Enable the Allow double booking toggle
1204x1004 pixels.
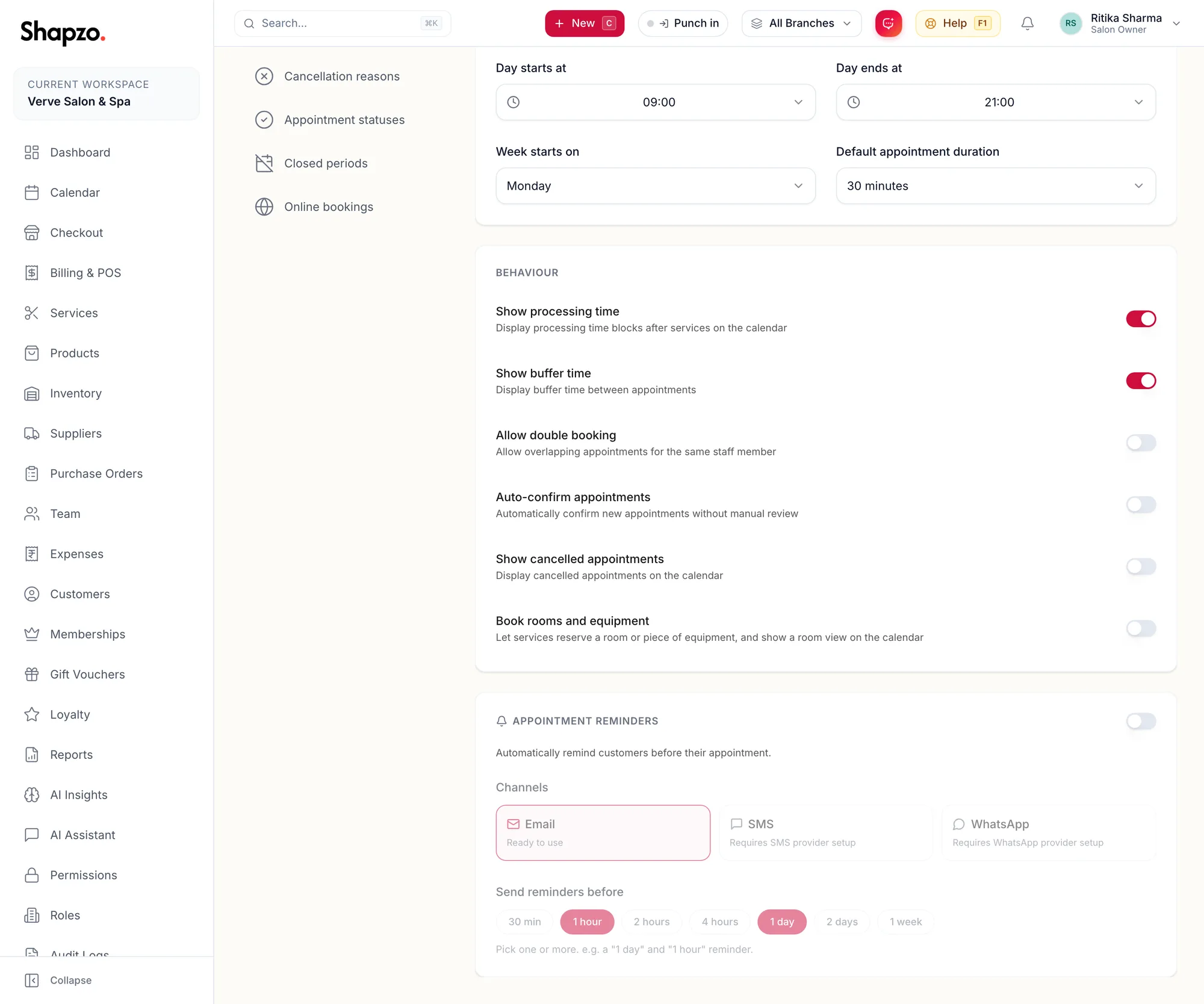pos(1141,443)
